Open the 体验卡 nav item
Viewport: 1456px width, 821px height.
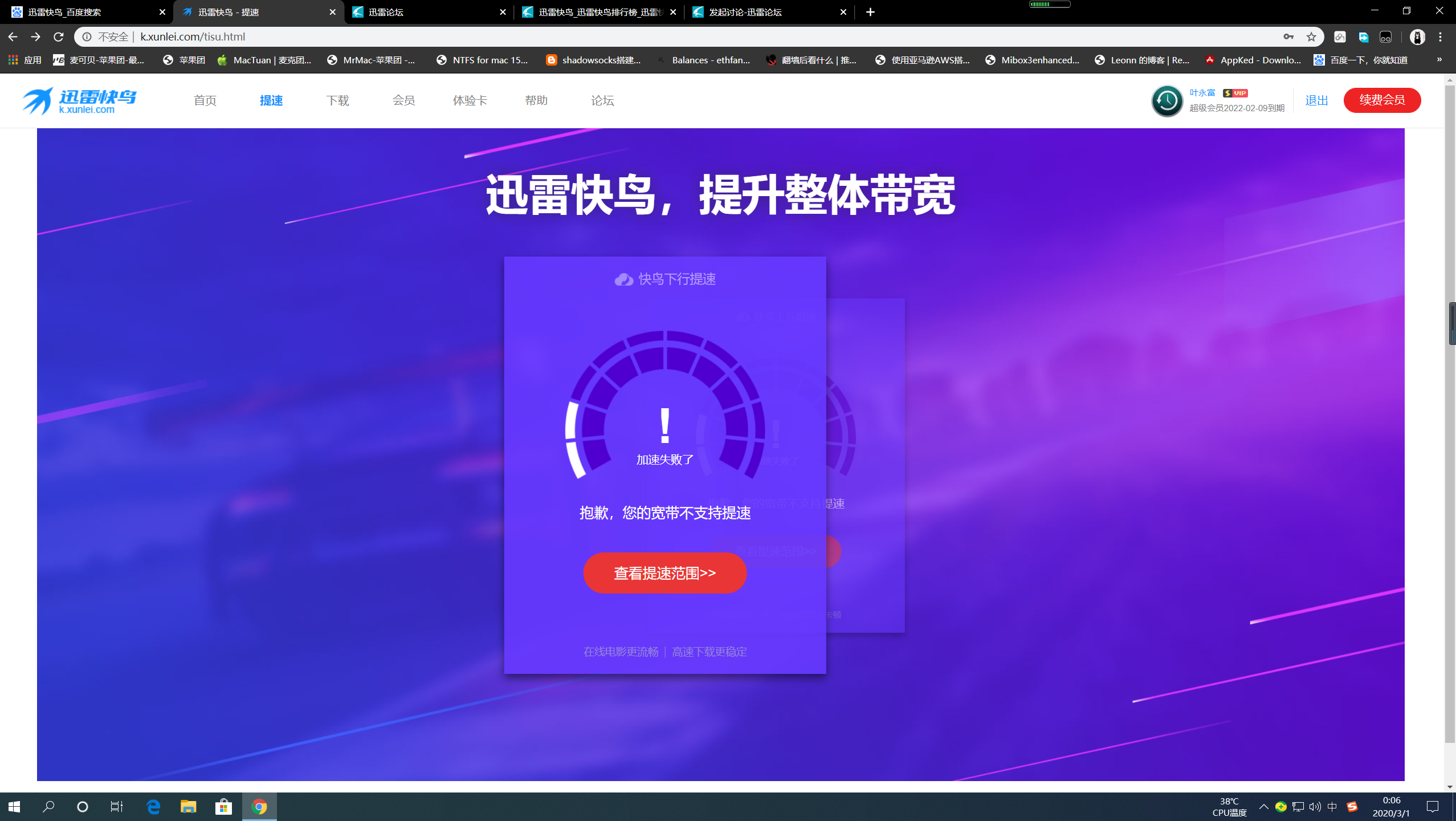pos(470,100)
